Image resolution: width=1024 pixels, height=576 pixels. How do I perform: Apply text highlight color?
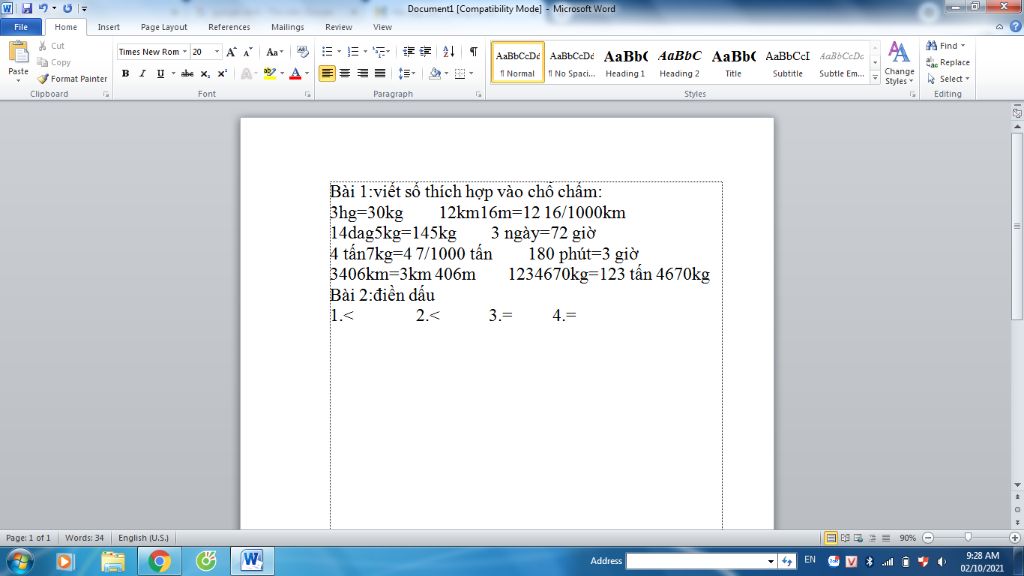pos(270,73)
